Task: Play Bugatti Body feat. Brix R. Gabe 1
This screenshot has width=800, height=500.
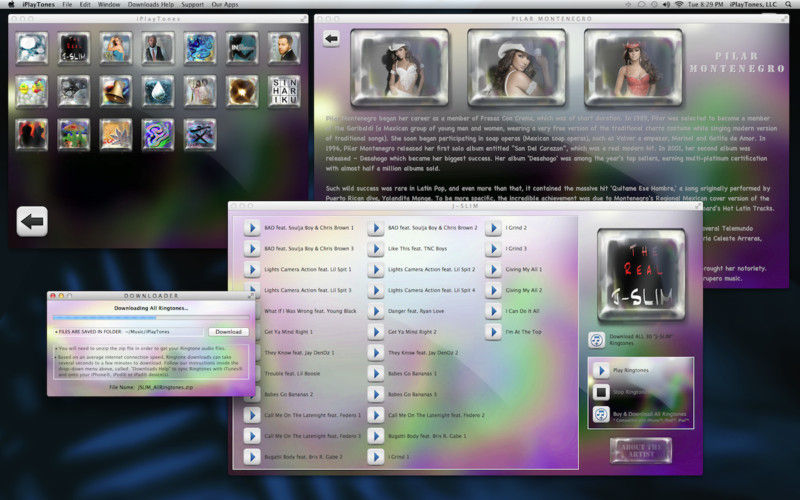Action: pyautogui.click(x=376, y=436)
